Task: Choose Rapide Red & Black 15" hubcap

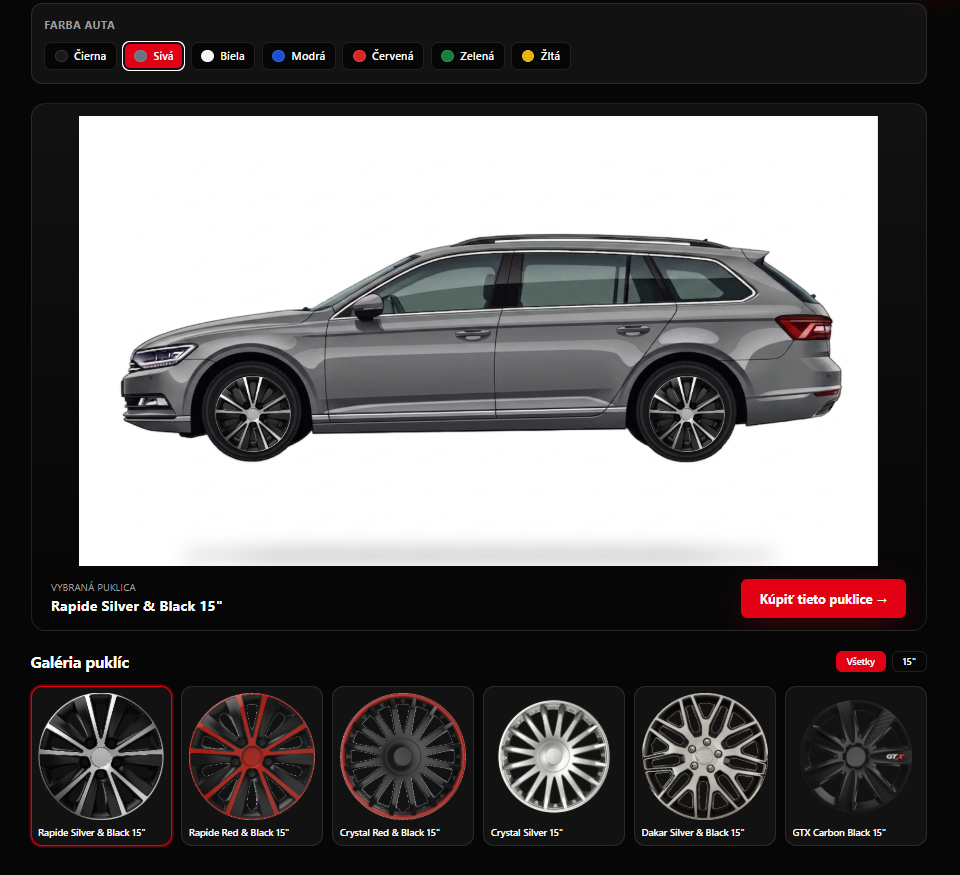Action: point(252,766)
